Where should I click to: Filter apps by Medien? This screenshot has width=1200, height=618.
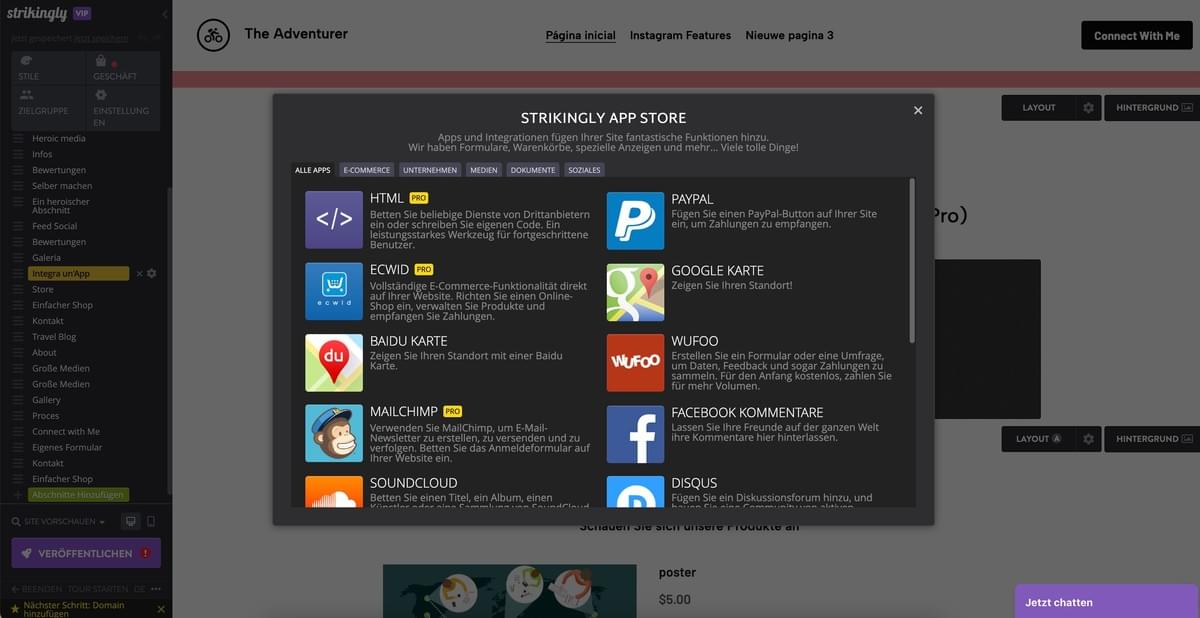[x=484, y=170]
